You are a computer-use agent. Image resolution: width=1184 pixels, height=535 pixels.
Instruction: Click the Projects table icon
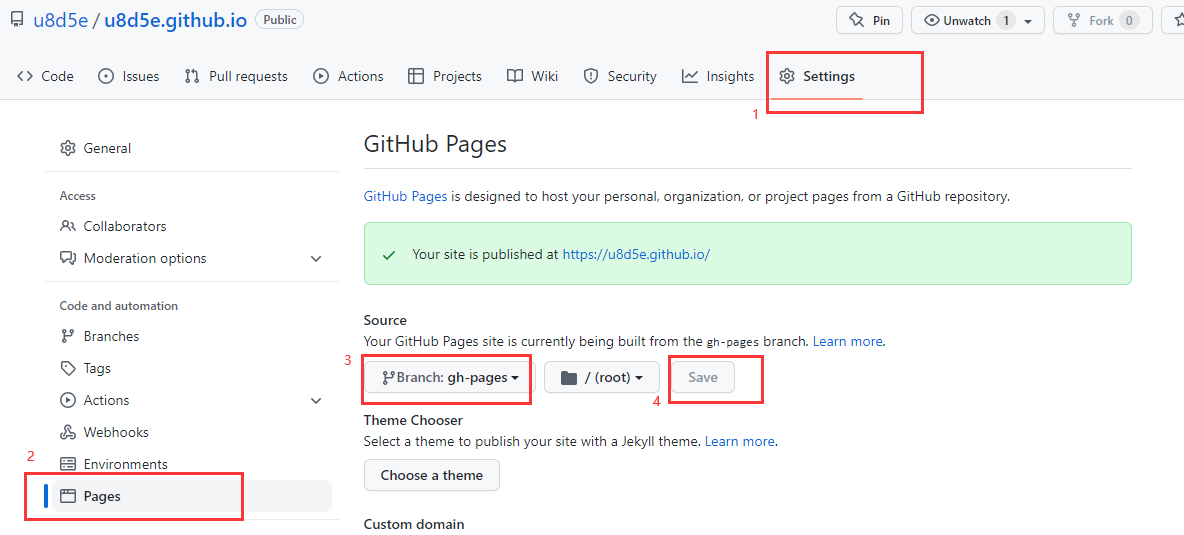(415, 76)
